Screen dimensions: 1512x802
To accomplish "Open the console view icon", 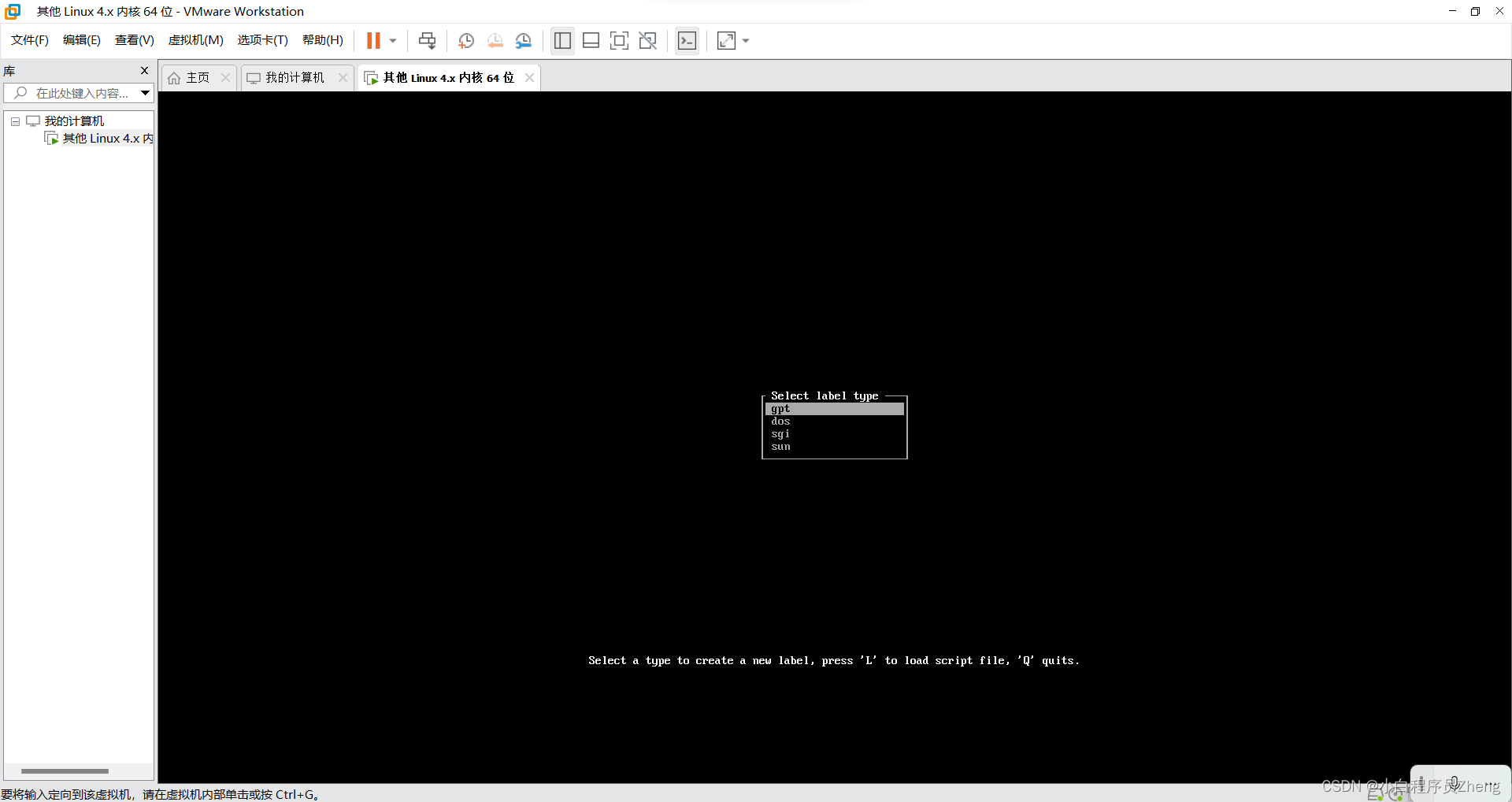I will [x=687, y=40].
